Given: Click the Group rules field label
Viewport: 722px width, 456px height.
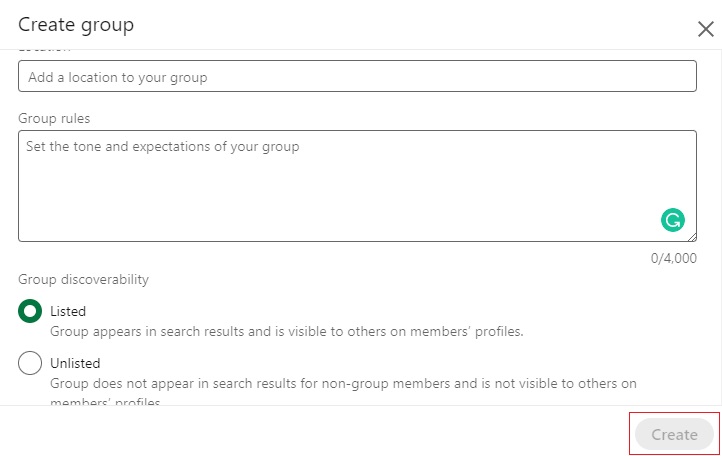Looking at the screenshot, I should point(54,118).
